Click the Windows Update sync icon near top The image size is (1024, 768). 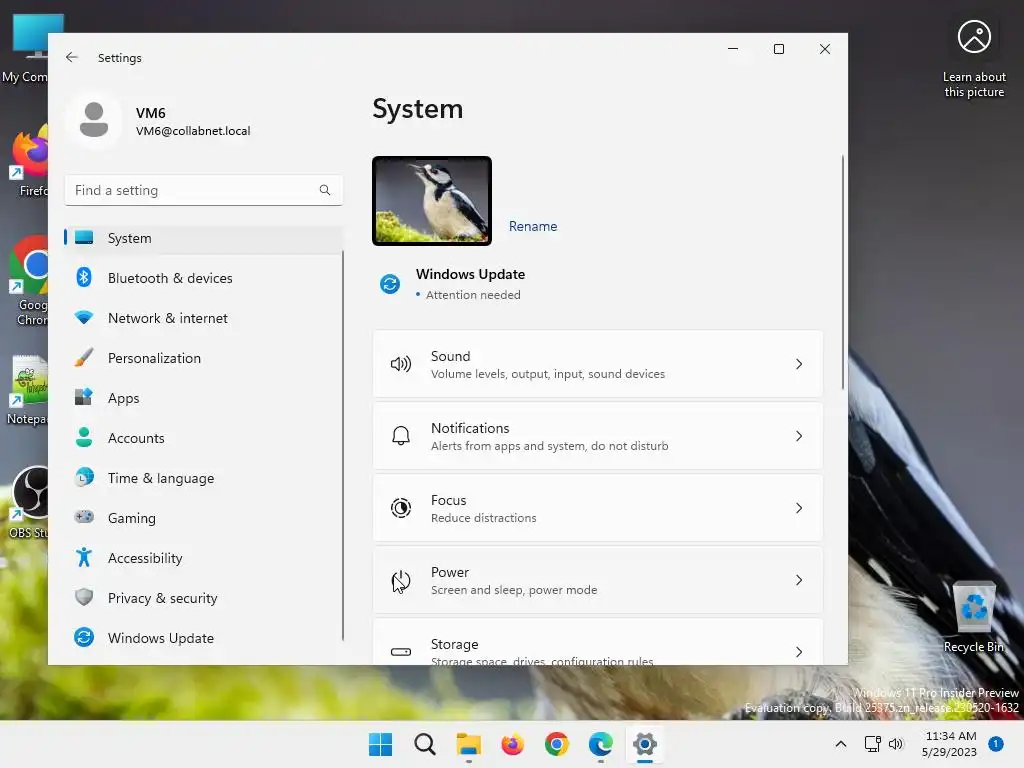point(390,284)
